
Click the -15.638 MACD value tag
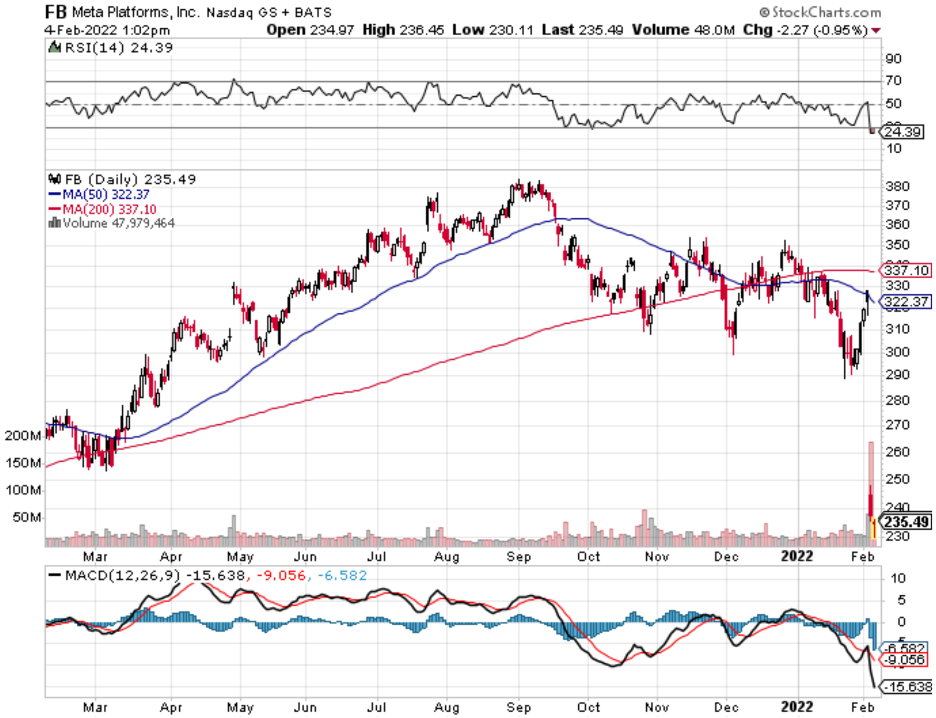tap(908, 687)
